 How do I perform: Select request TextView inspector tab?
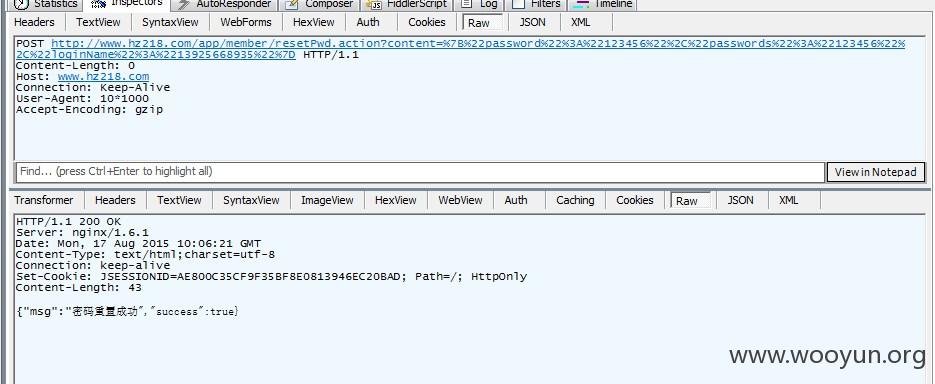(x=98, y=22)
